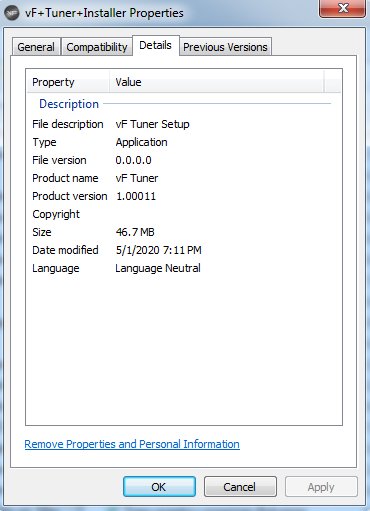Select the Language property label
The width and height of the screenshot is (370, 511).
pyautogui.click(x=56, y=268)
